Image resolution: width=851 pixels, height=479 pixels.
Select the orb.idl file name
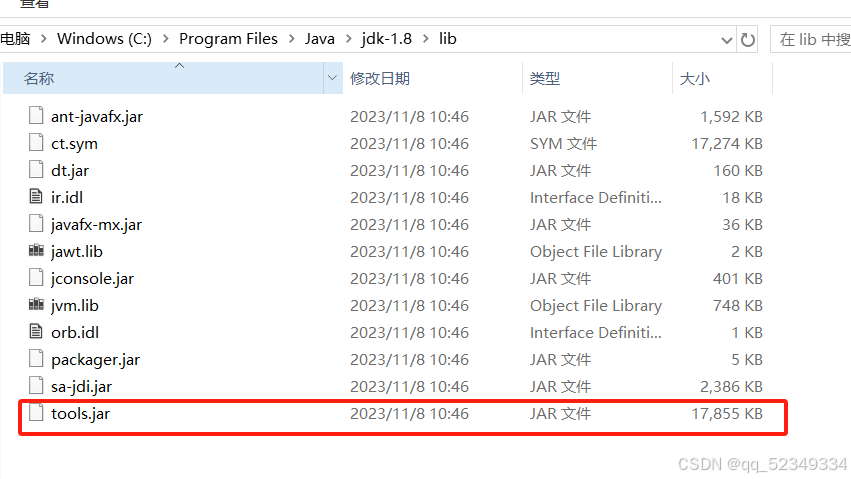click(x=75, y=333)
